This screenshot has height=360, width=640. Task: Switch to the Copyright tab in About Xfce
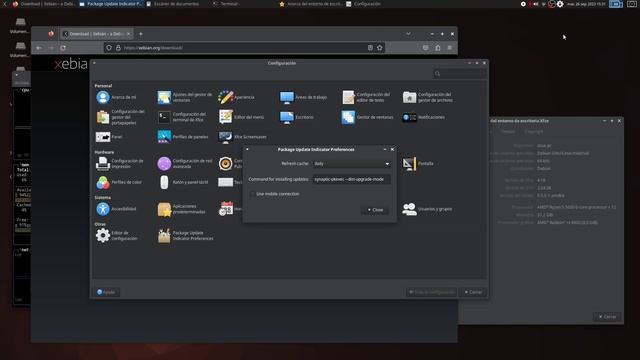click(533, 132)
